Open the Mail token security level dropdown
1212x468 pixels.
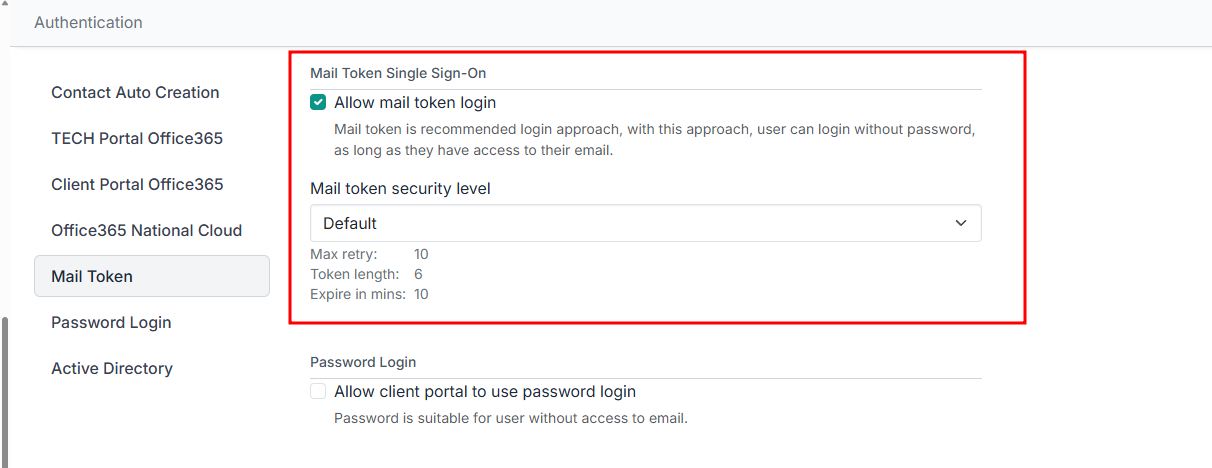[645, 223]
